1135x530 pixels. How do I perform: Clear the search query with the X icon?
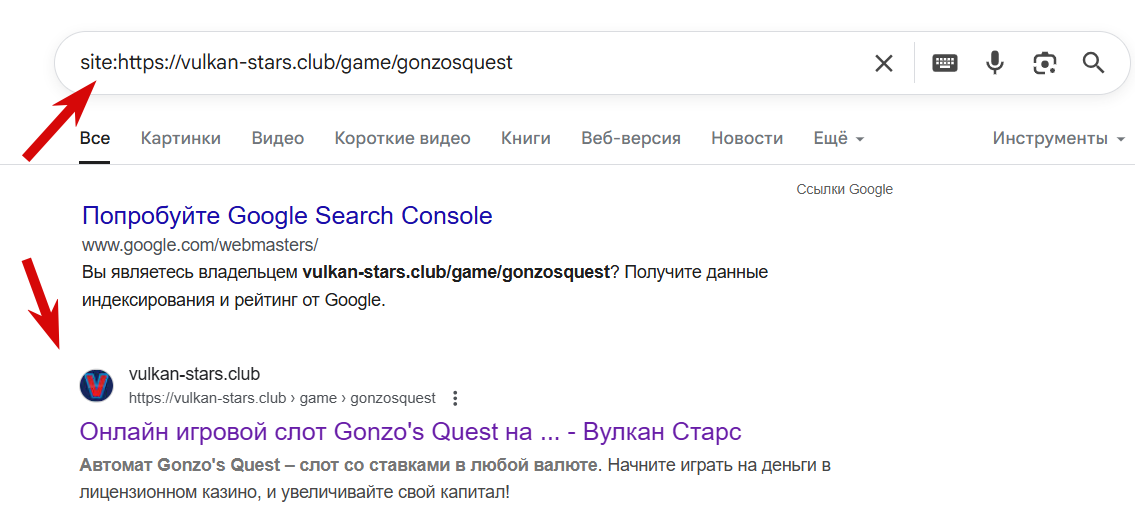point(884,63)
